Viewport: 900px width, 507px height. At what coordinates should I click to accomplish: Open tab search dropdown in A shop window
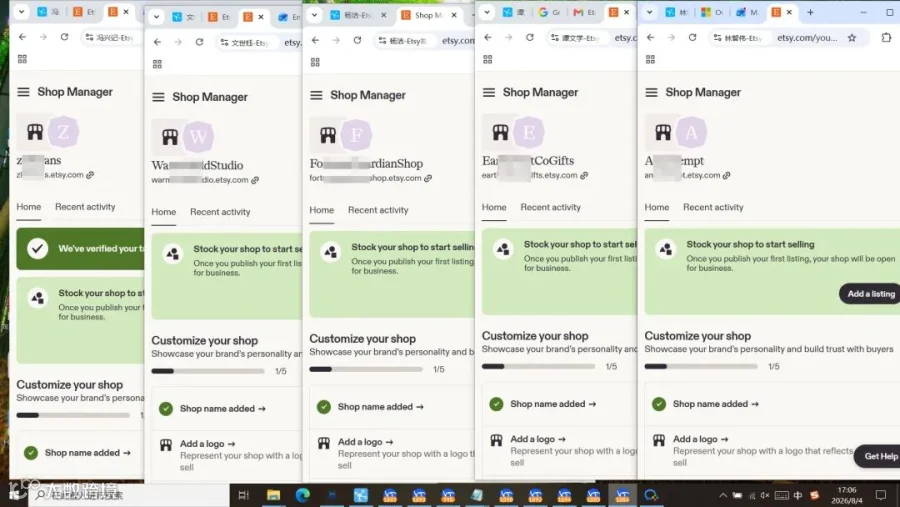[649, 12]
